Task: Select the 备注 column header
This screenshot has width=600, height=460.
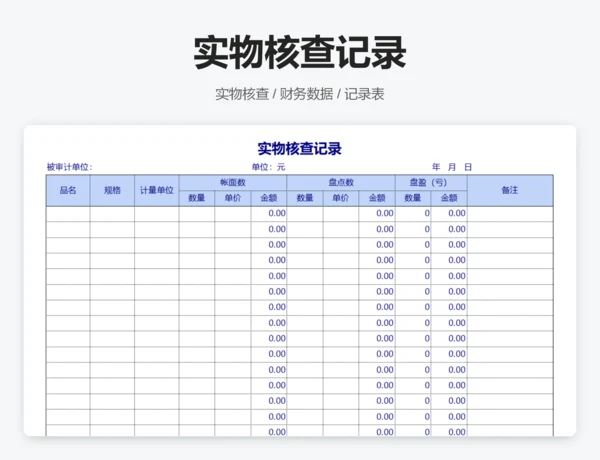Action: coord(510,191)
